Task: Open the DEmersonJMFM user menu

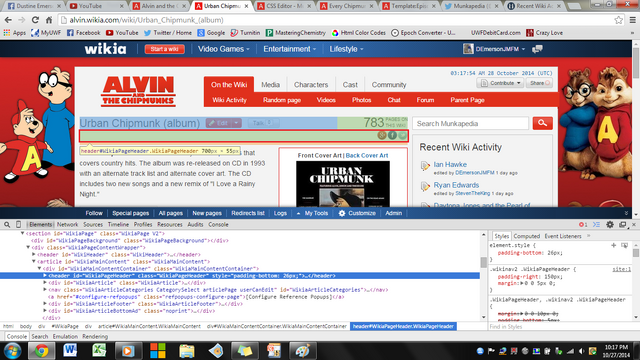Action: [x=494, y=49]
